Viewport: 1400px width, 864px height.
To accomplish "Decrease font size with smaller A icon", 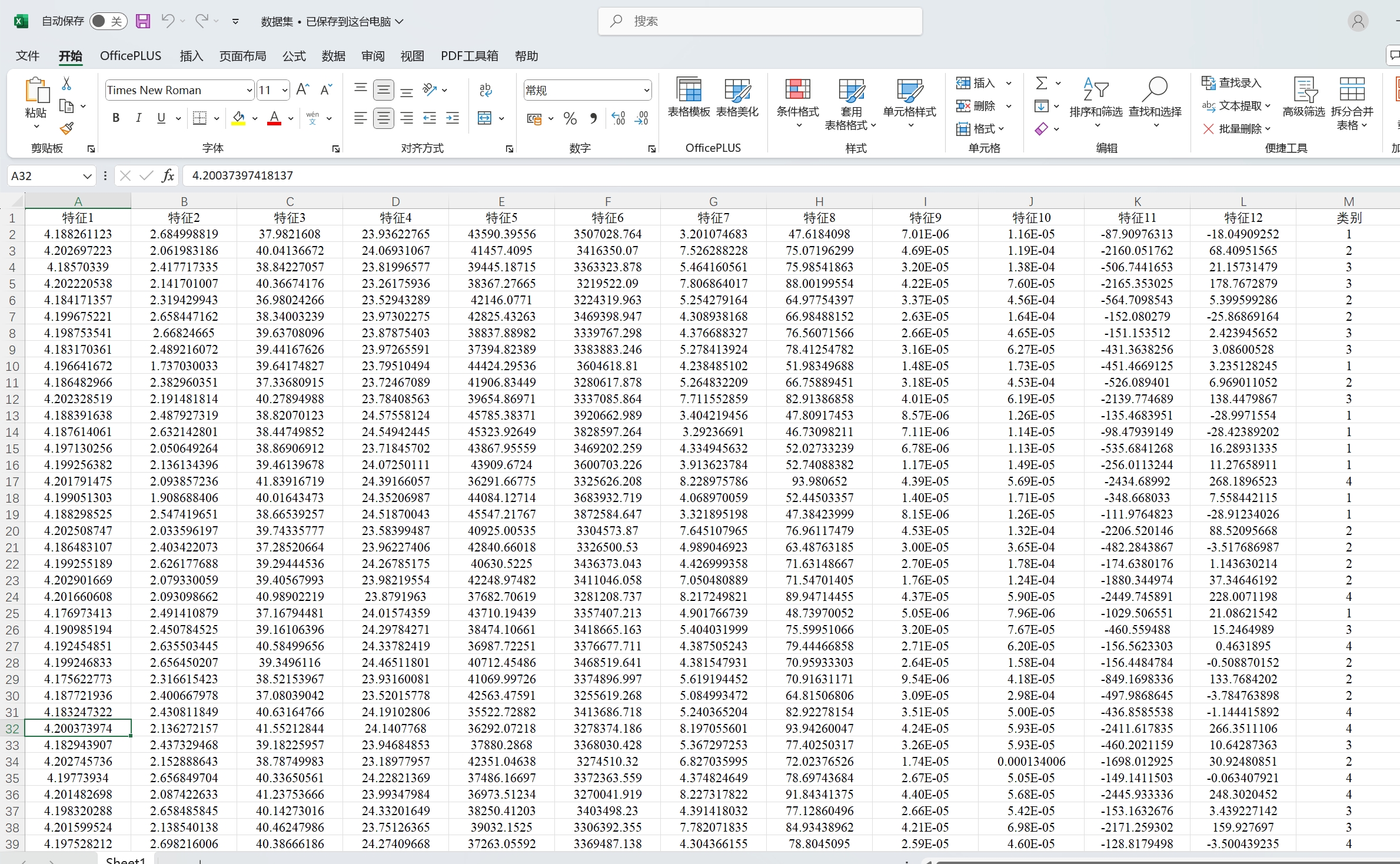I will pyautogui.click(x=326, y=90).
